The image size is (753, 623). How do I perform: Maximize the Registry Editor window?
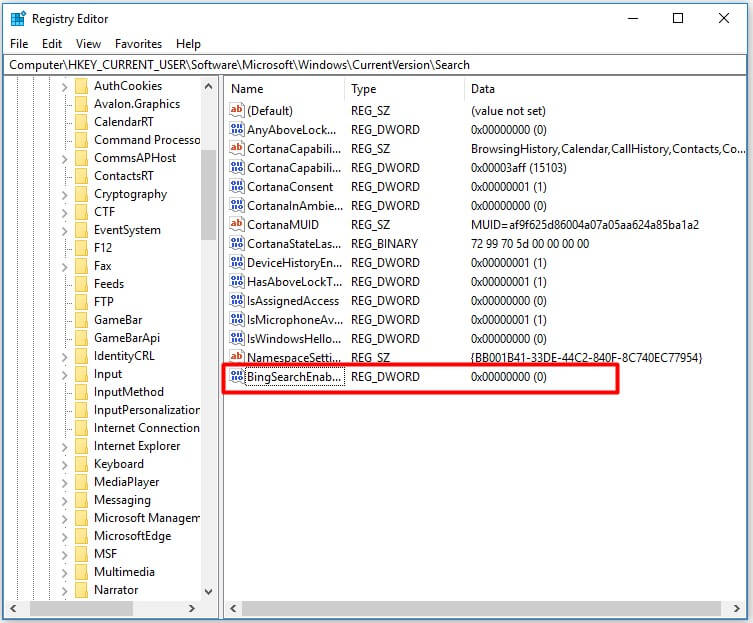[x=678, y=18]
